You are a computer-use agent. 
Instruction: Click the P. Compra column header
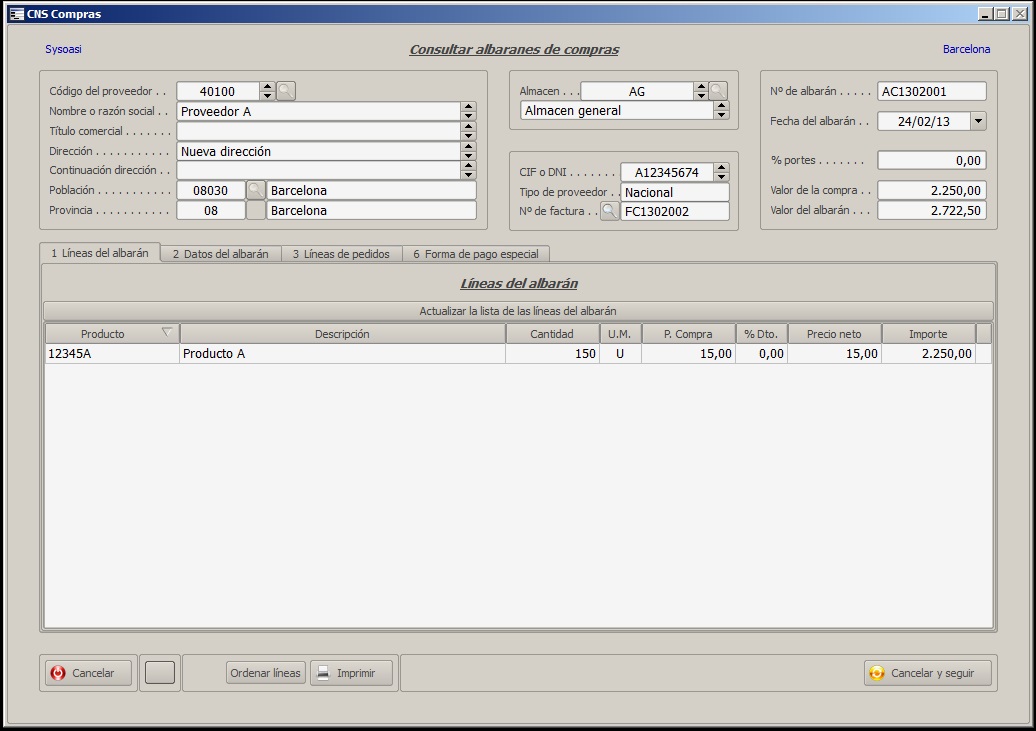pyautogui.click(x=688, y=334)
